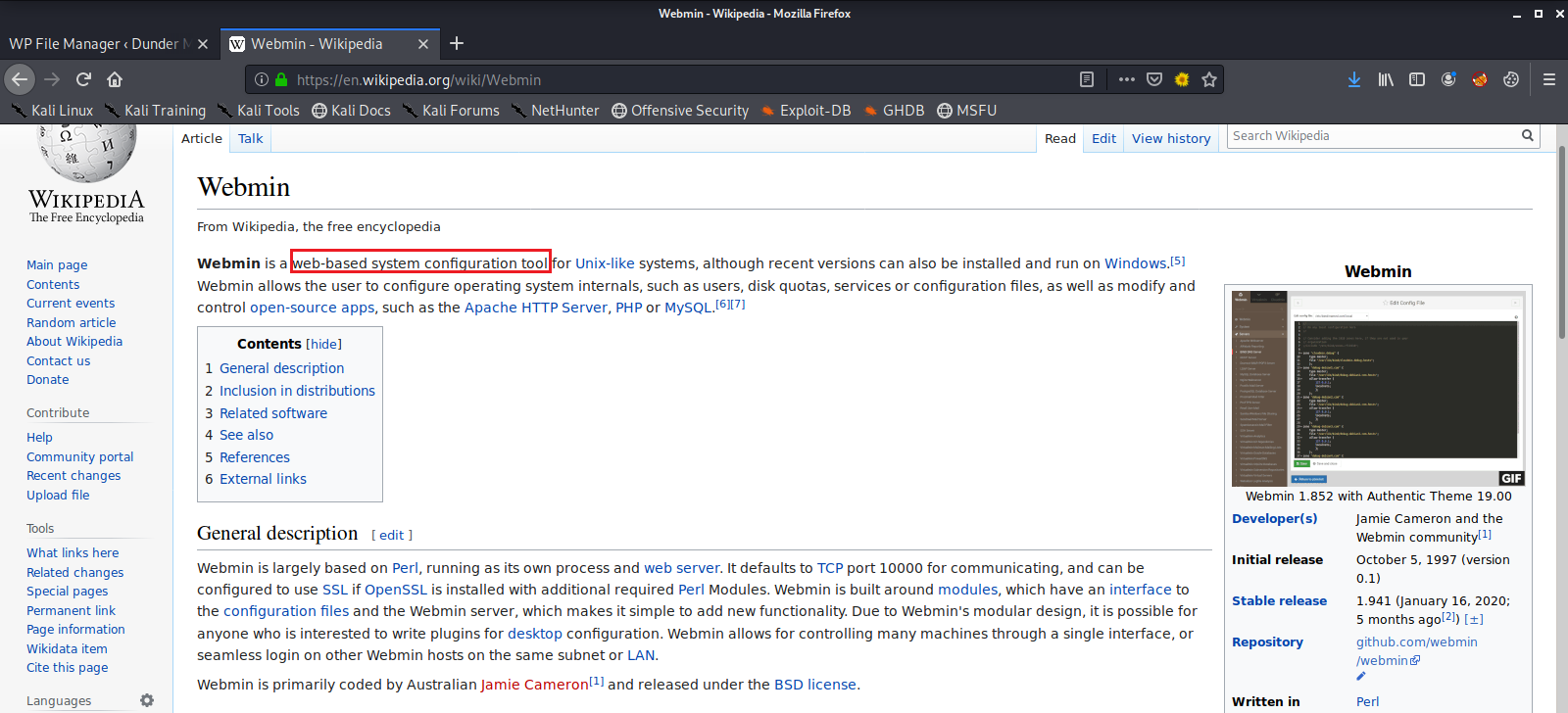Open the Stable release infobox link

(1279, 600)
